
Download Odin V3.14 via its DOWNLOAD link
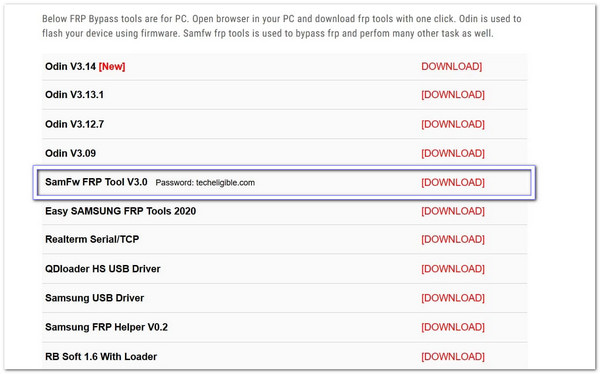coord(452,66)
